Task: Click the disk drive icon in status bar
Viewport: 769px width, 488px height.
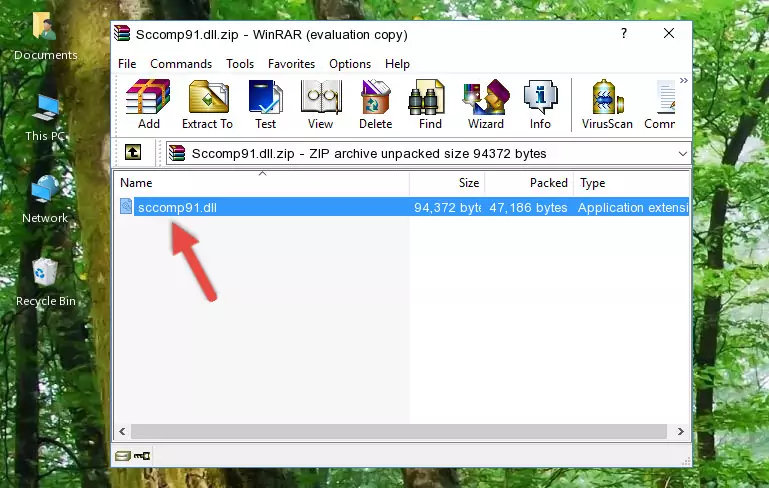Action: coord(123,456)
